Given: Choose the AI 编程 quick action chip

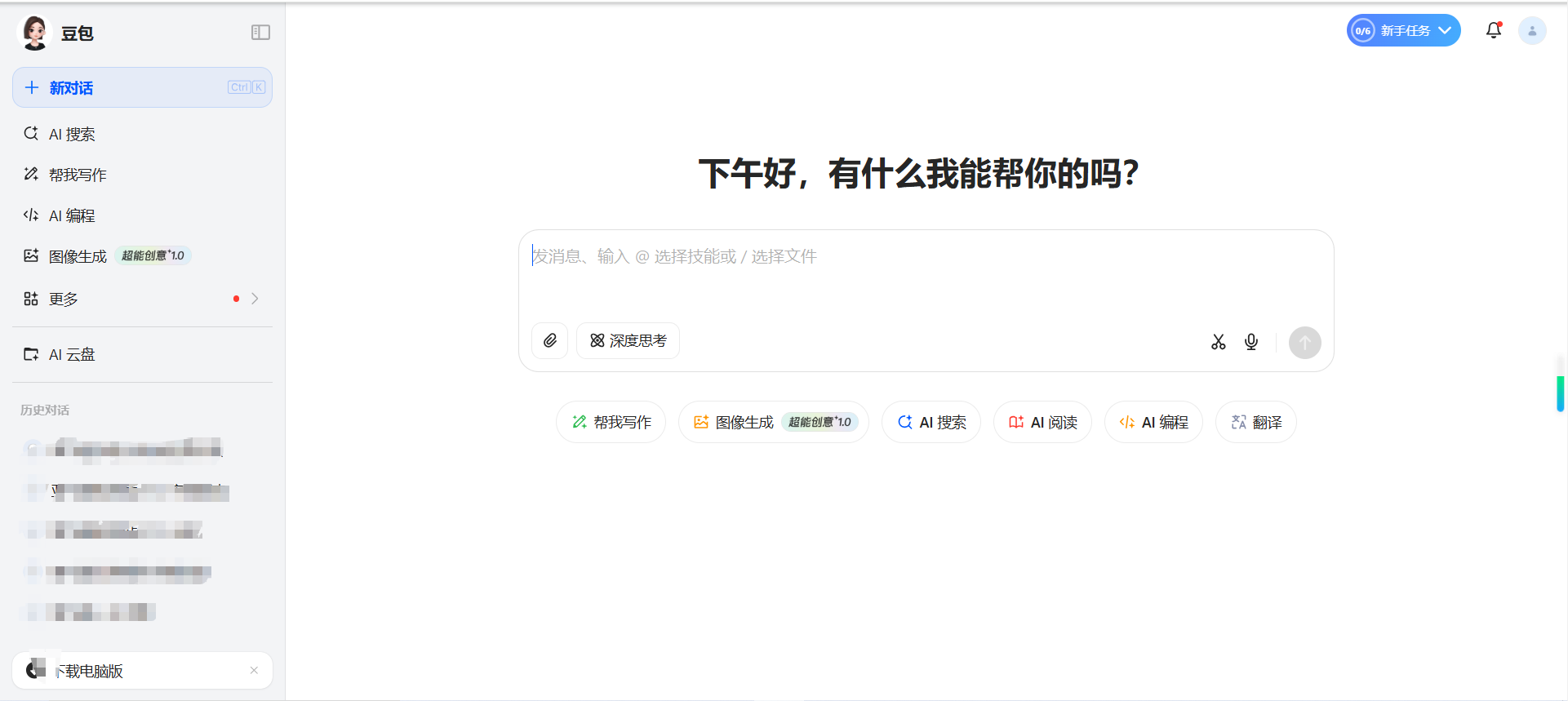Looking at the screenshot, I should pos(1153,422).
